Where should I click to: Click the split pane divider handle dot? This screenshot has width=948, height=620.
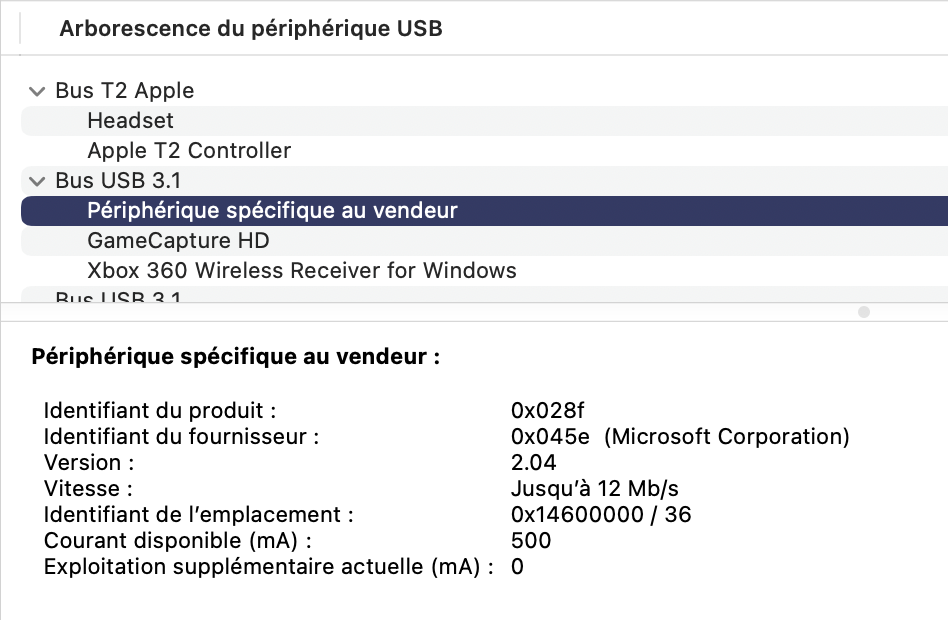coord(864,312)
